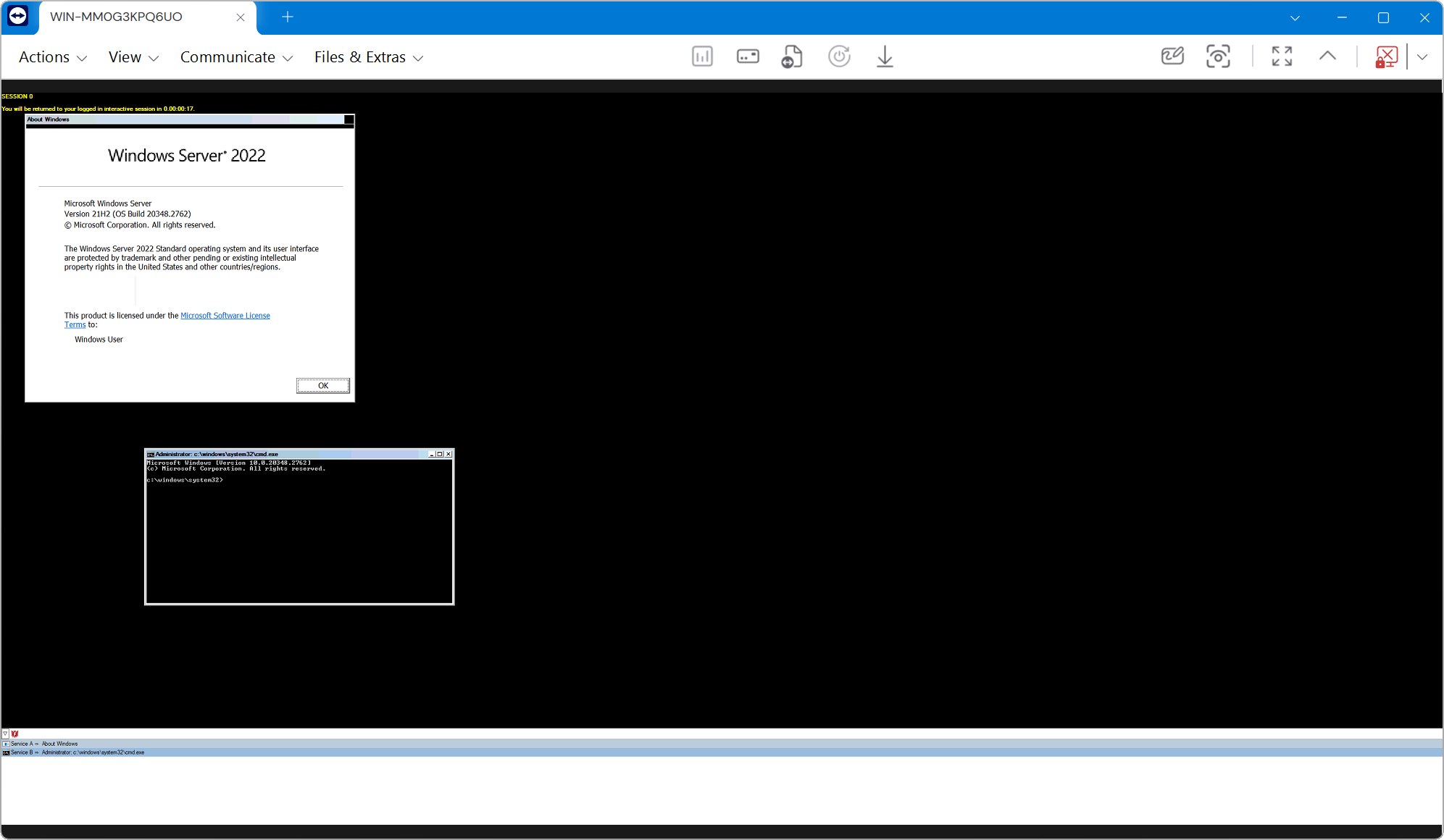Open the whiteboard annotation icon
The height and width of the screenshot is (840, 1444).
pos(1172,56)
